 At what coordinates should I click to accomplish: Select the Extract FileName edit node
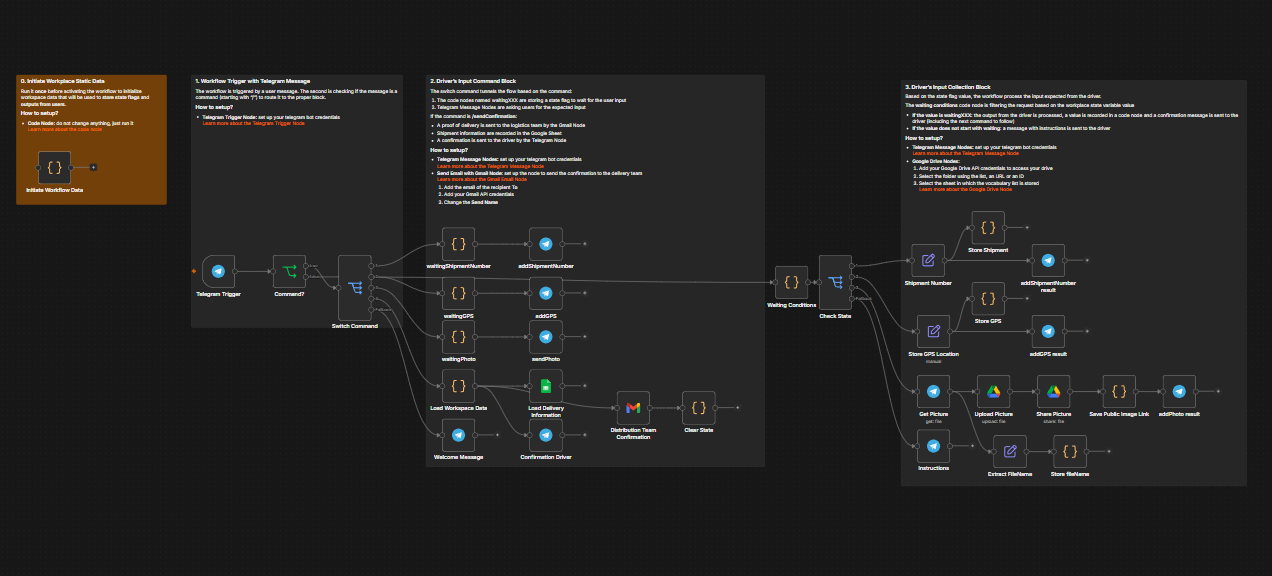tap(1010, 451)
